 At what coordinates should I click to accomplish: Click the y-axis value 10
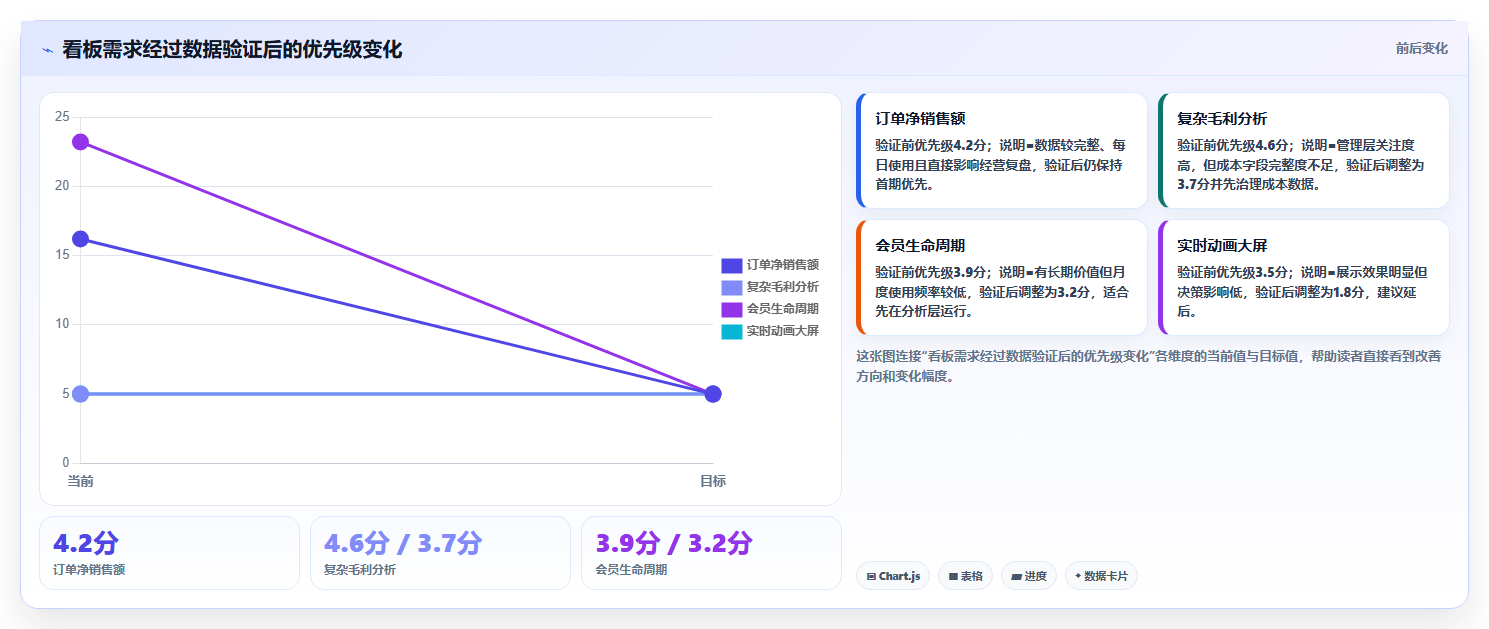point(62,324)
